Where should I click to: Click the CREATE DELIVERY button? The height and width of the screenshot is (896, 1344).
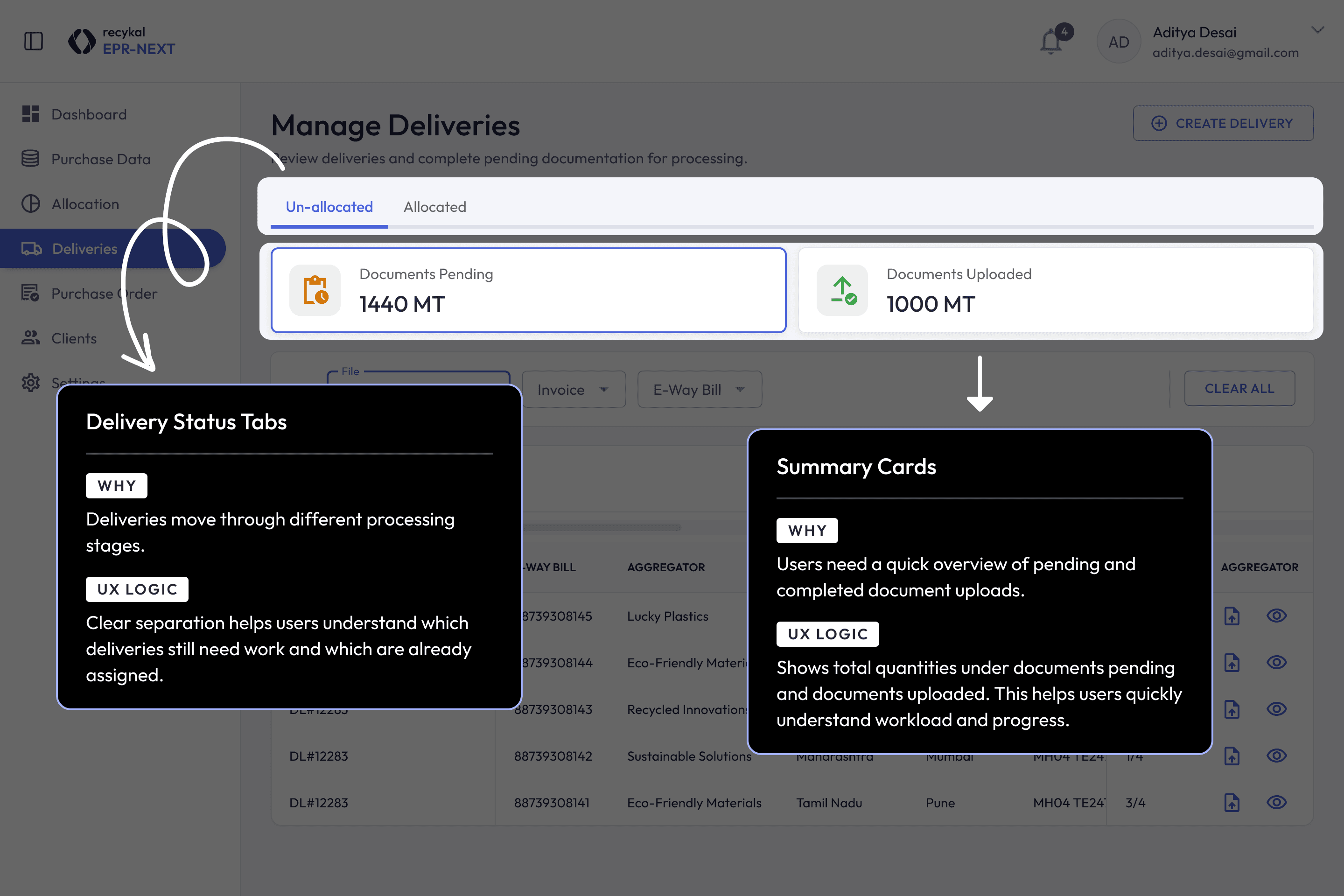1223,123
